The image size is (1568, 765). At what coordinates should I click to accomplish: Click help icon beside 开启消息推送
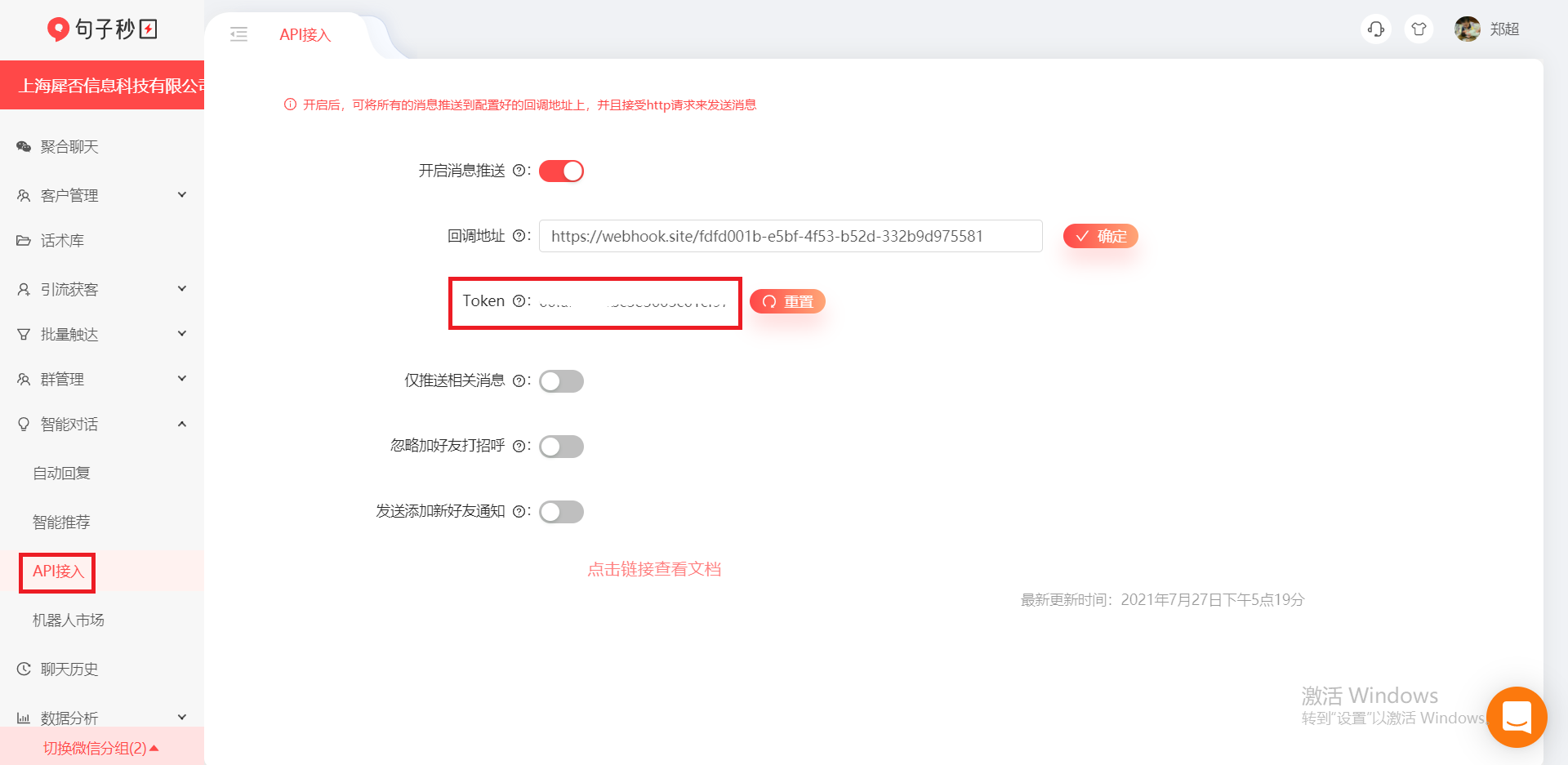(x=519, y=171)
